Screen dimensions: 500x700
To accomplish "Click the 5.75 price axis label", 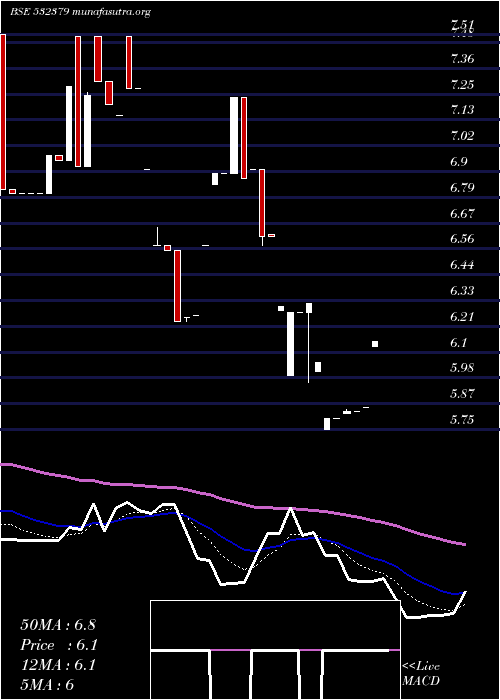I will [462, 420].
